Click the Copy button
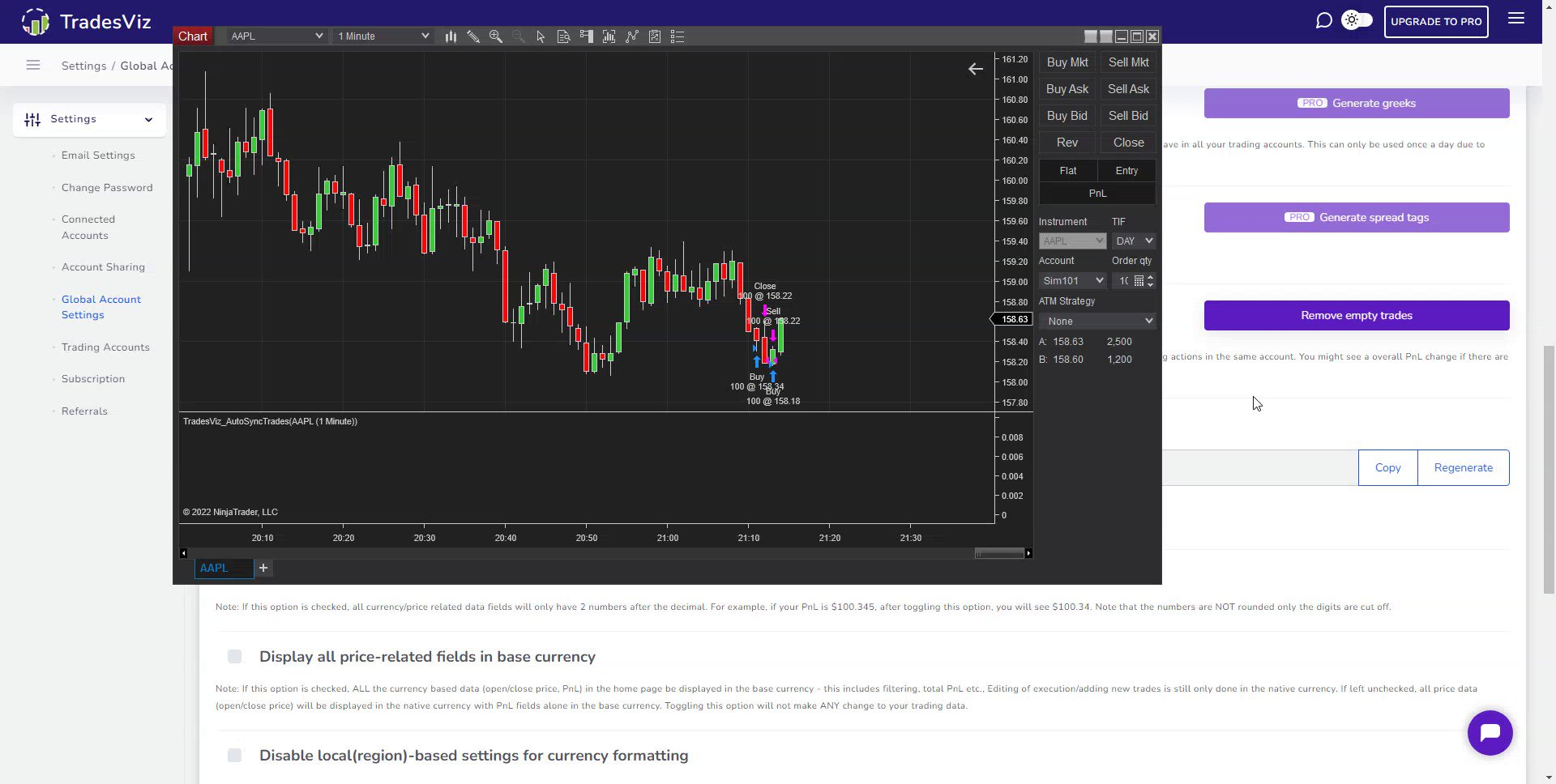This screenshot has height=784, width=1556. [x=1387, y=468]
